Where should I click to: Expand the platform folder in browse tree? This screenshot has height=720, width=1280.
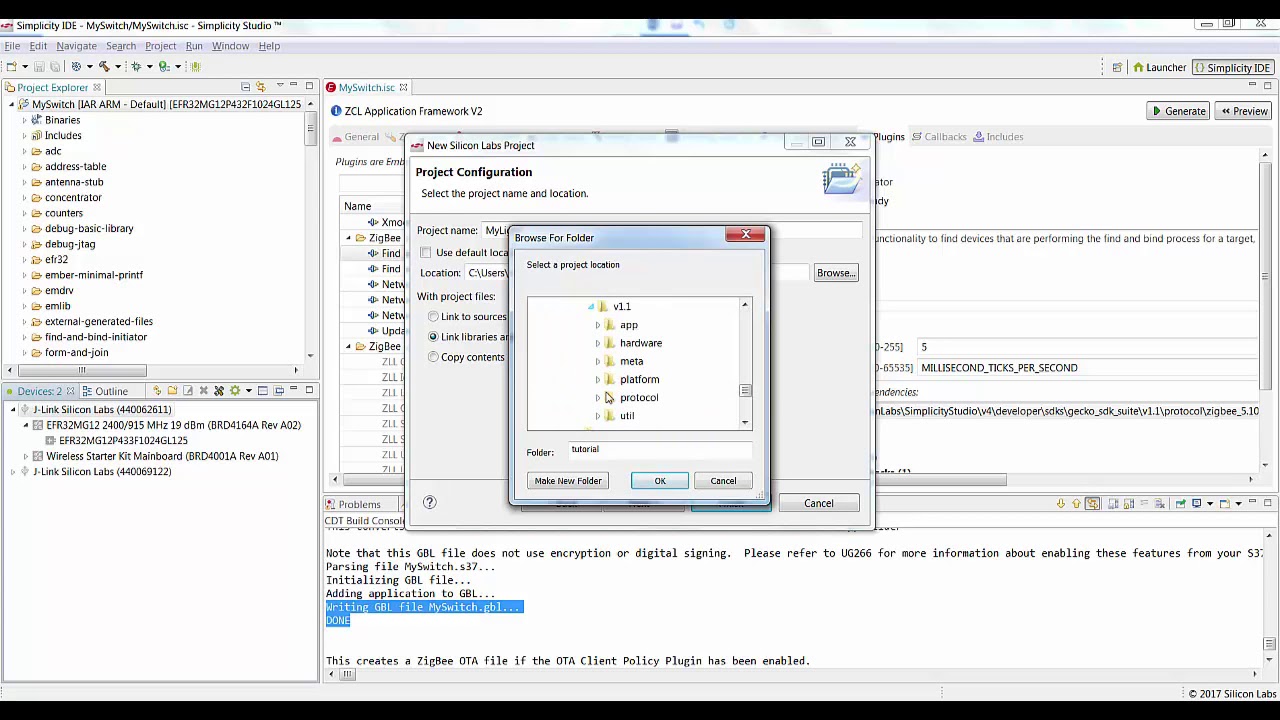click(598, 380)
